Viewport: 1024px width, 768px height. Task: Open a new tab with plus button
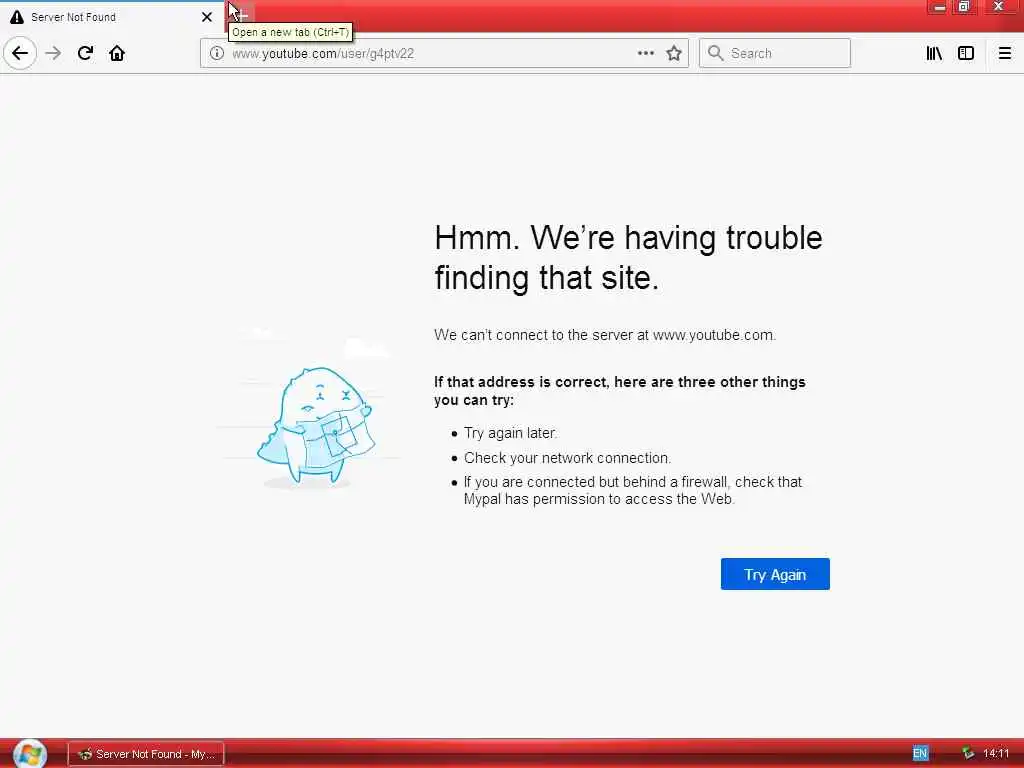(240, 14)
